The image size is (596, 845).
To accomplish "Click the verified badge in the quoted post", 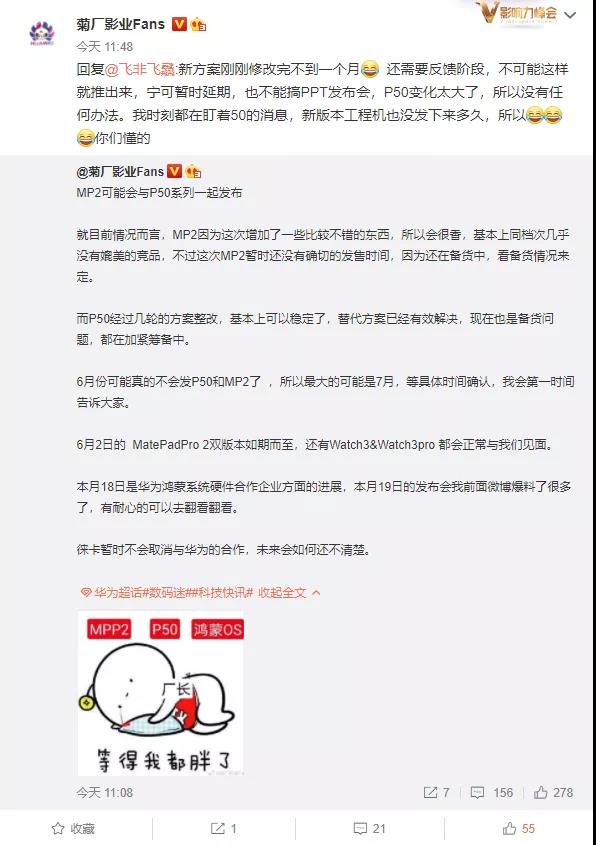I will (175, 171).
